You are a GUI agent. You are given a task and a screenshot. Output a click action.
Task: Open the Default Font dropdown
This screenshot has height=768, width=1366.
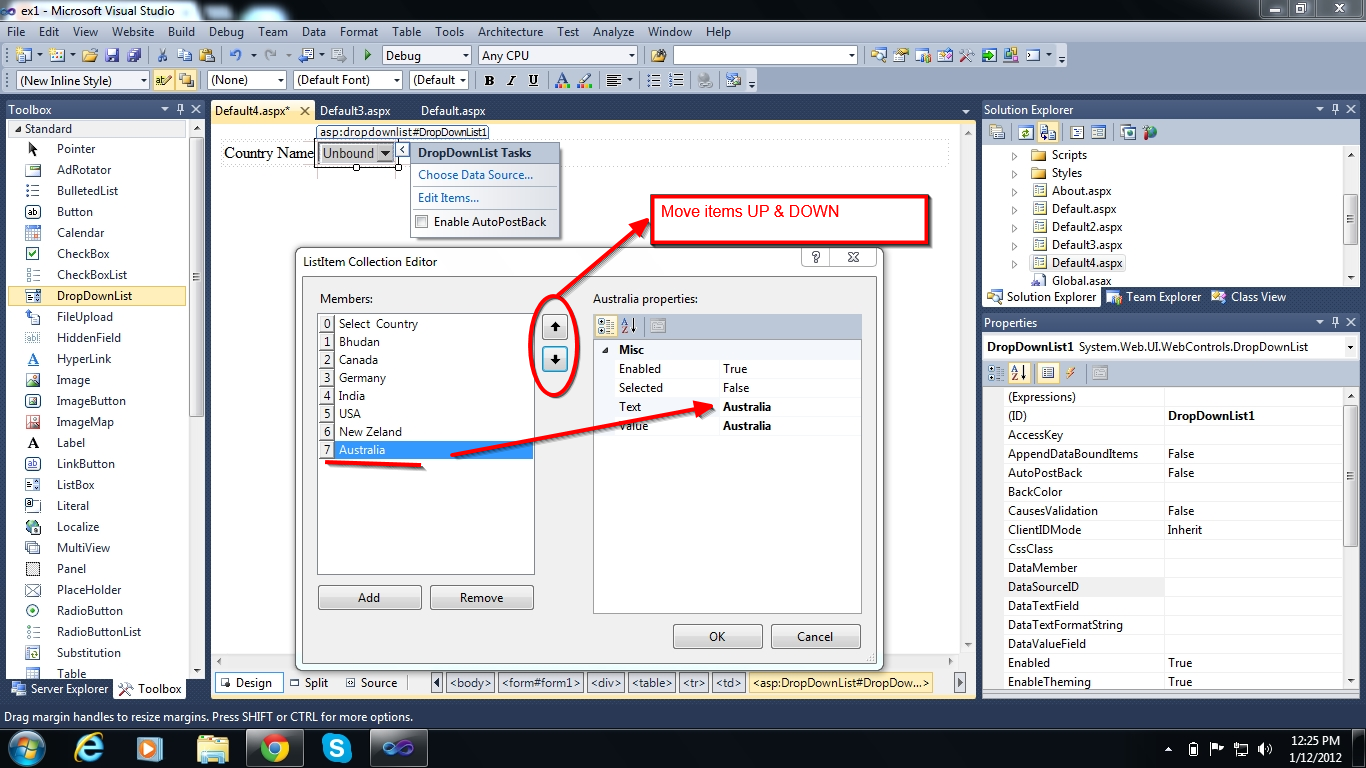pos(348,81)
